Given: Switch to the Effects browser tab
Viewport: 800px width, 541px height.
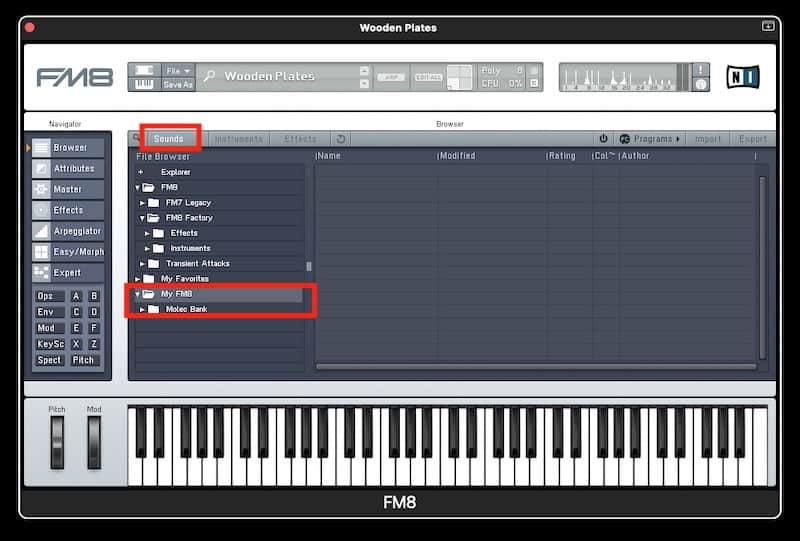Looking at the screenshot, I should point(300,139).
